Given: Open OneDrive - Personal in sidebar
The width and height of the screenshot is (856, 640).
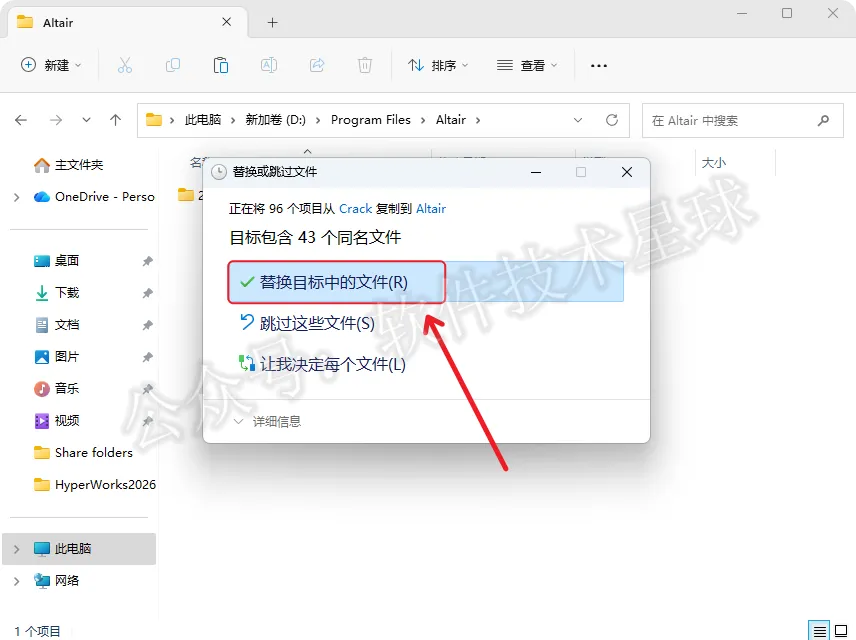Looking at the screenshot, I should 94,197.
